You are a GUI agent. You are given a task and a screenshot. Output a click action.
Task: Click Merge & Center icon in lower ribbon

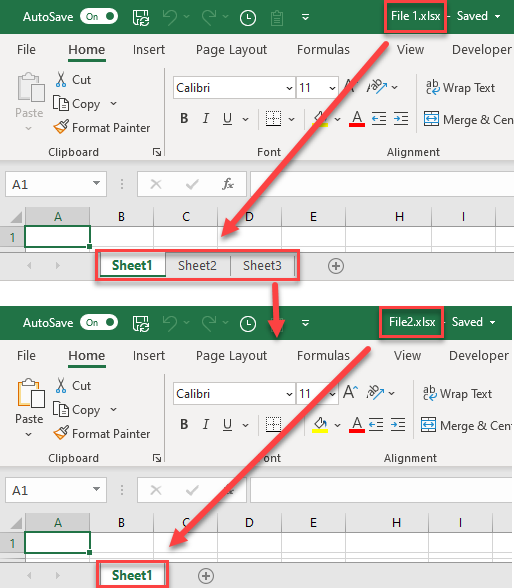pos(428,425)
